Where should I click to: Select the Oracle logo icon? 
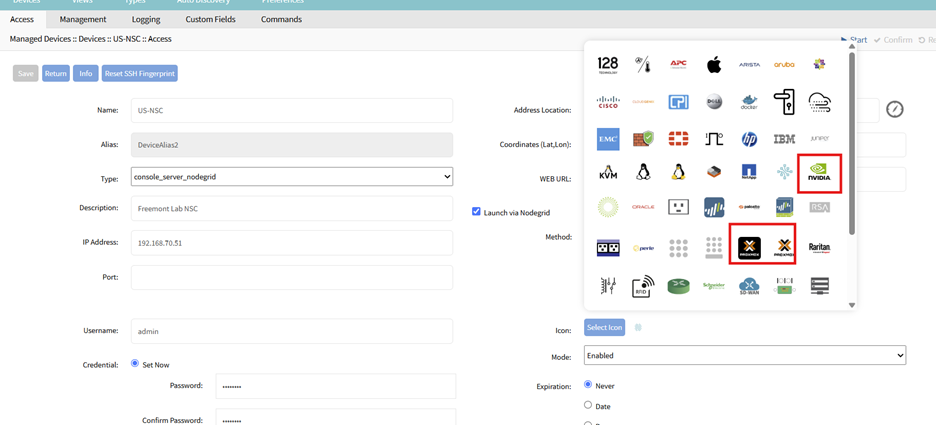(643, 207)
